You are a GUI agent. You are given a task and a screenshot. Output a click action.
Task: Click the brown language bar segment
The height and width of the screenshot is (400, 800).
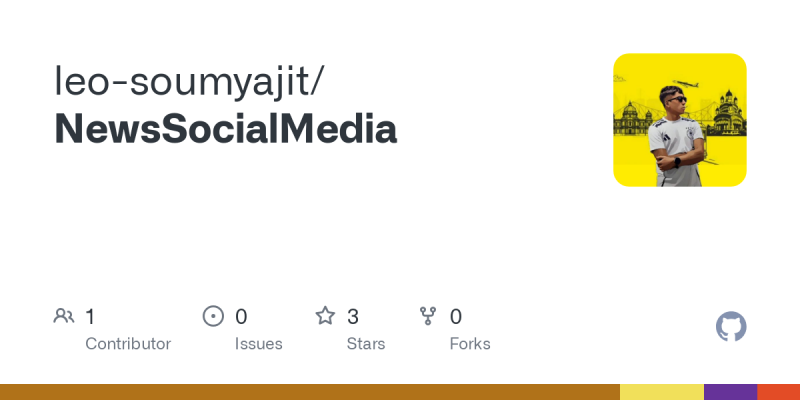point(310,392)
